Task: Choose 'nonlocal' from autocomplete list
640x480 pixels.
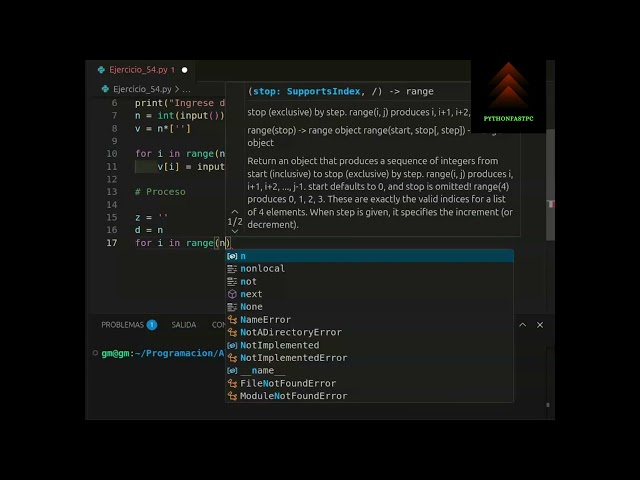Action: click(x=369, y=269)
